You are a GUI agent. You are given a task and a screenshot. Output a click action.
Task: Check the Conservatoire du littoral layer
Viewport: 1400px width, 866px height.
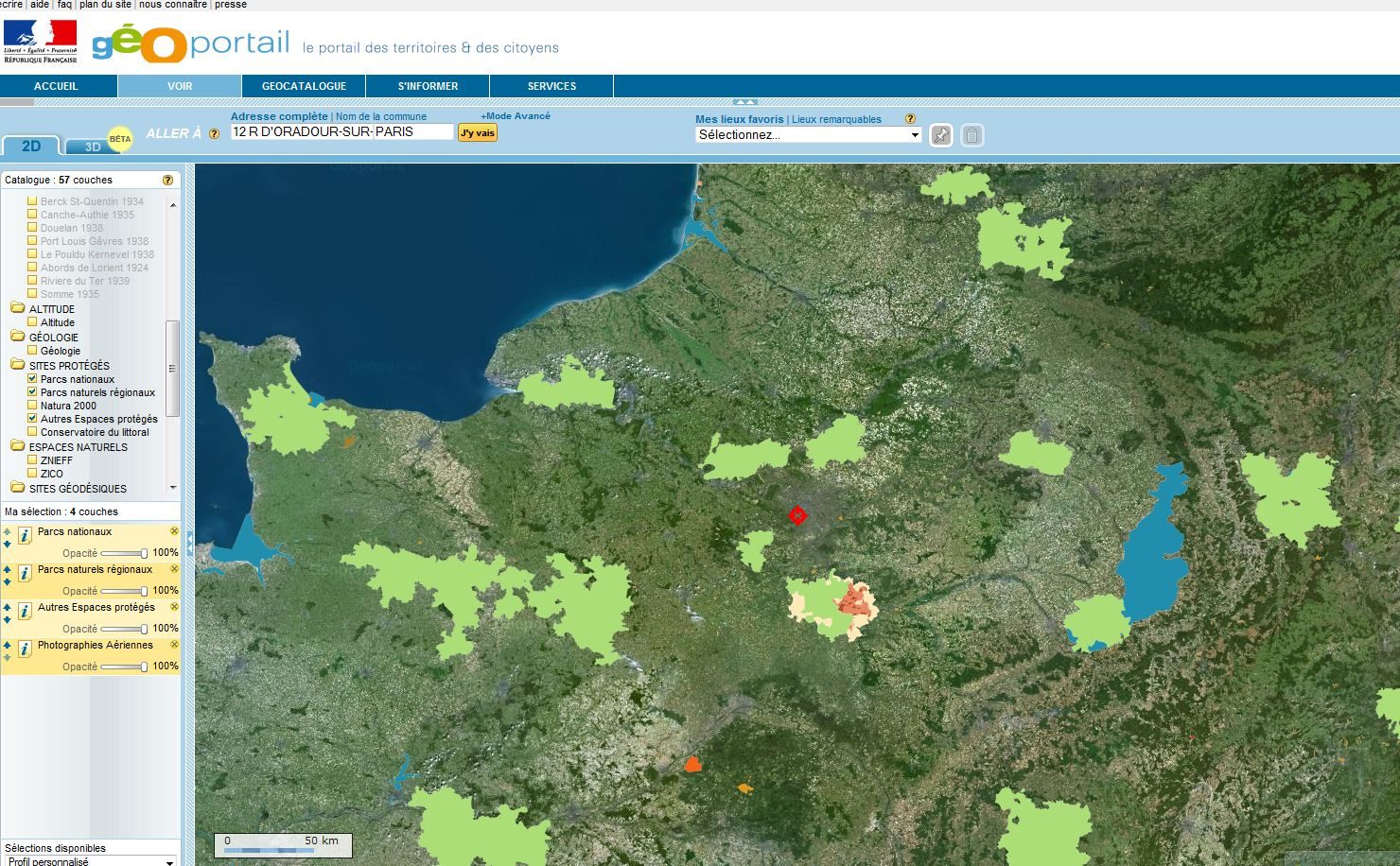32,432
